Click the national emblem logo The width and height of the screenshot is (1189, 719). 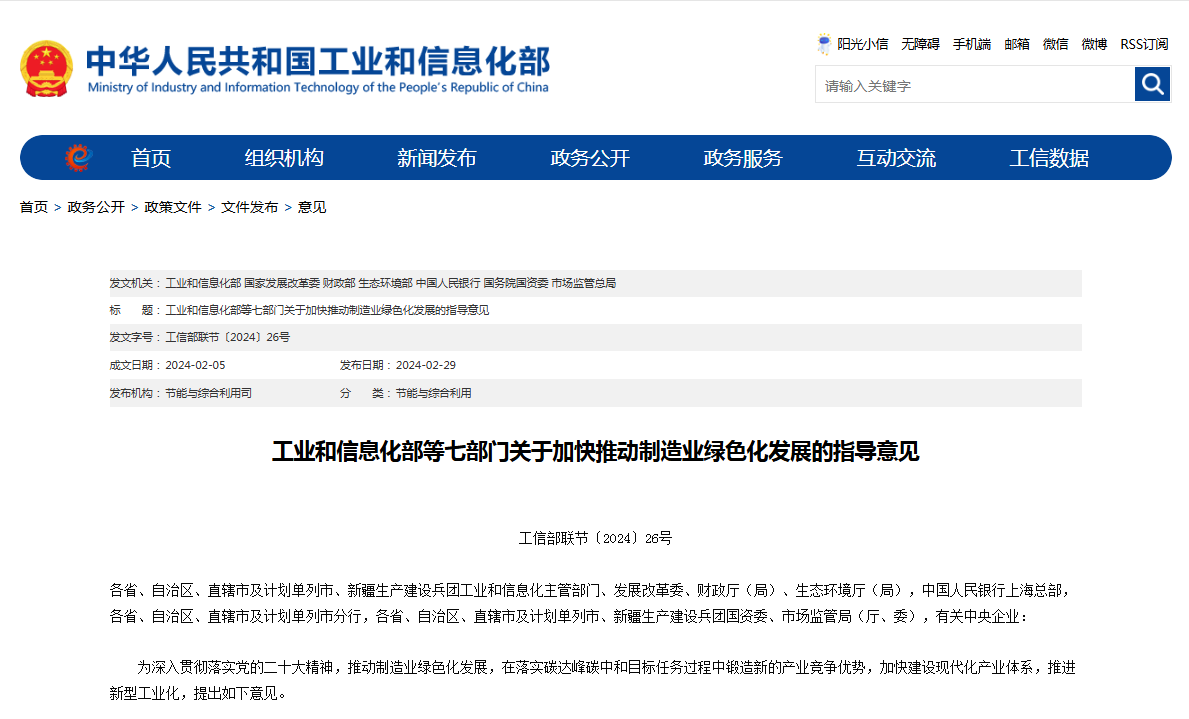[46, 68]
